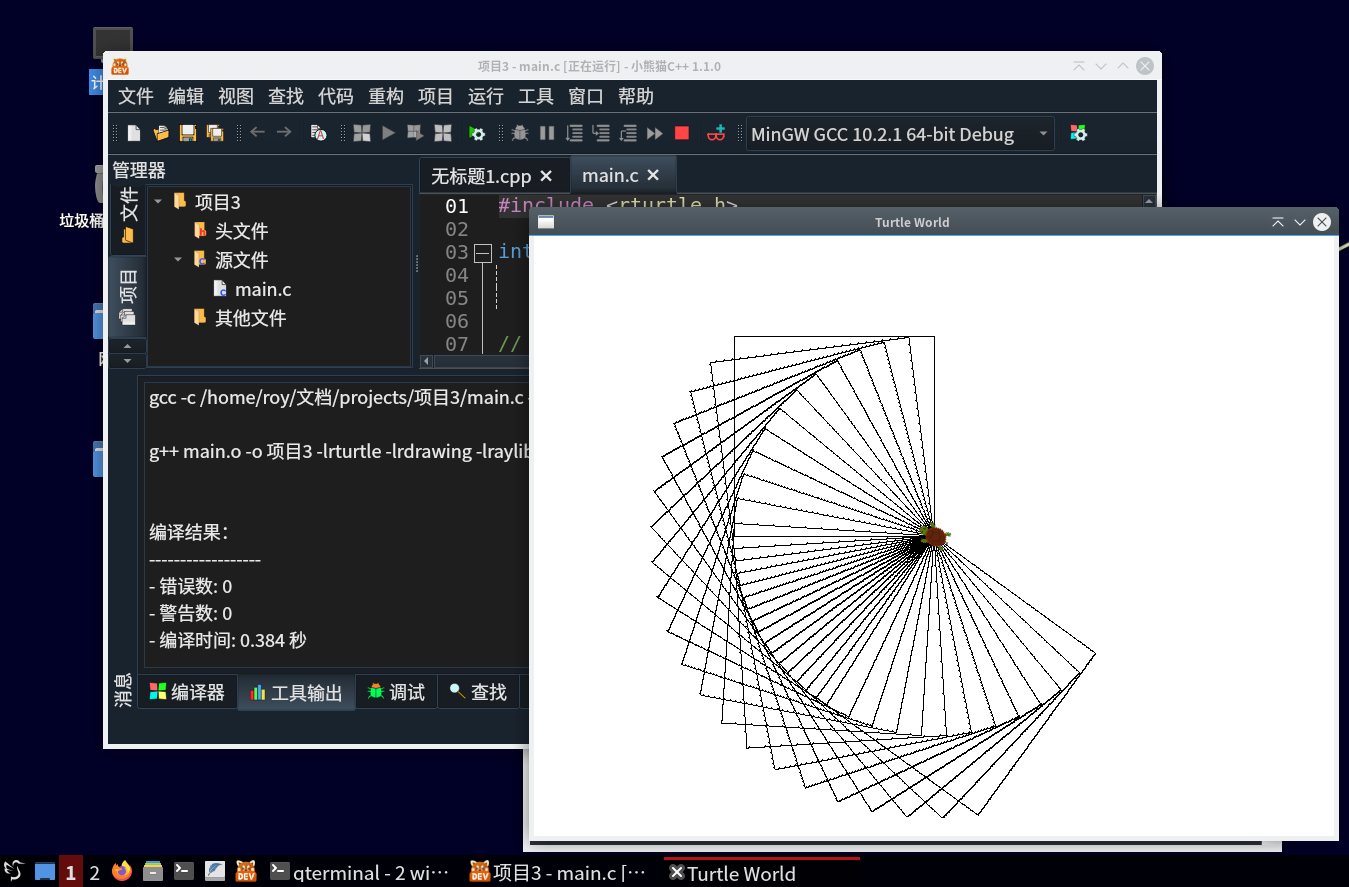This screenshot has width=1349, height=887.
Task: Save the current file via toolbar
Action: 187,133
